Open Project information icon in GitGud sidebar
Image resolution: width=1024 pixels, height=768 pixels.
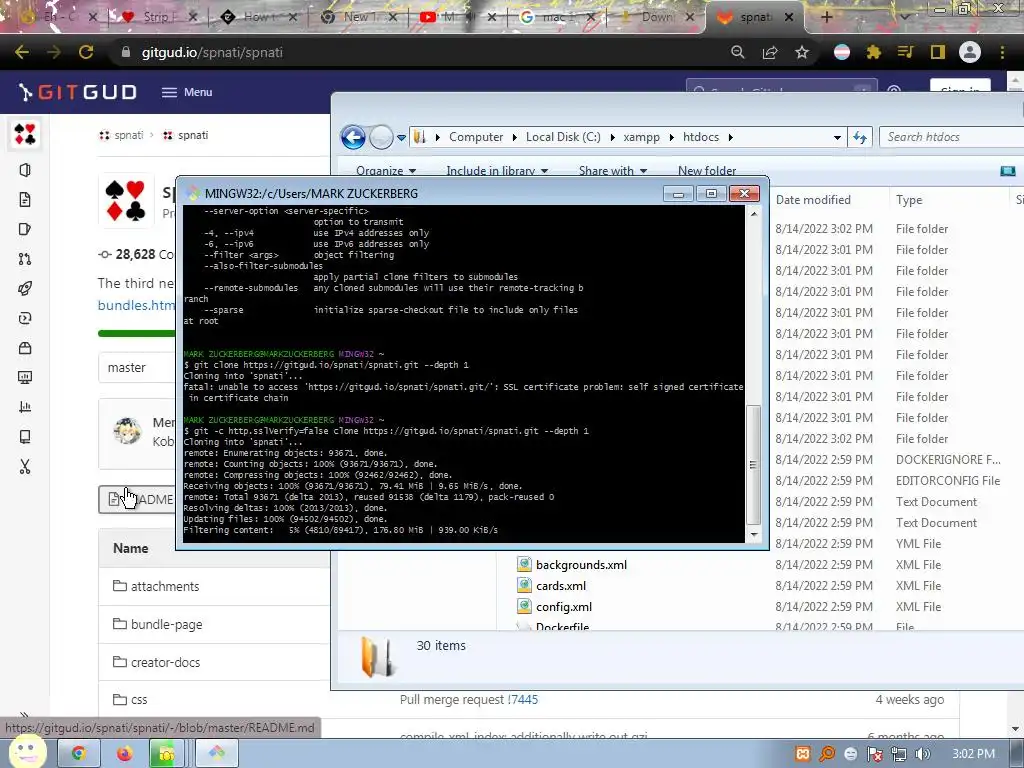pyautogui.click(x=25, y=170)
